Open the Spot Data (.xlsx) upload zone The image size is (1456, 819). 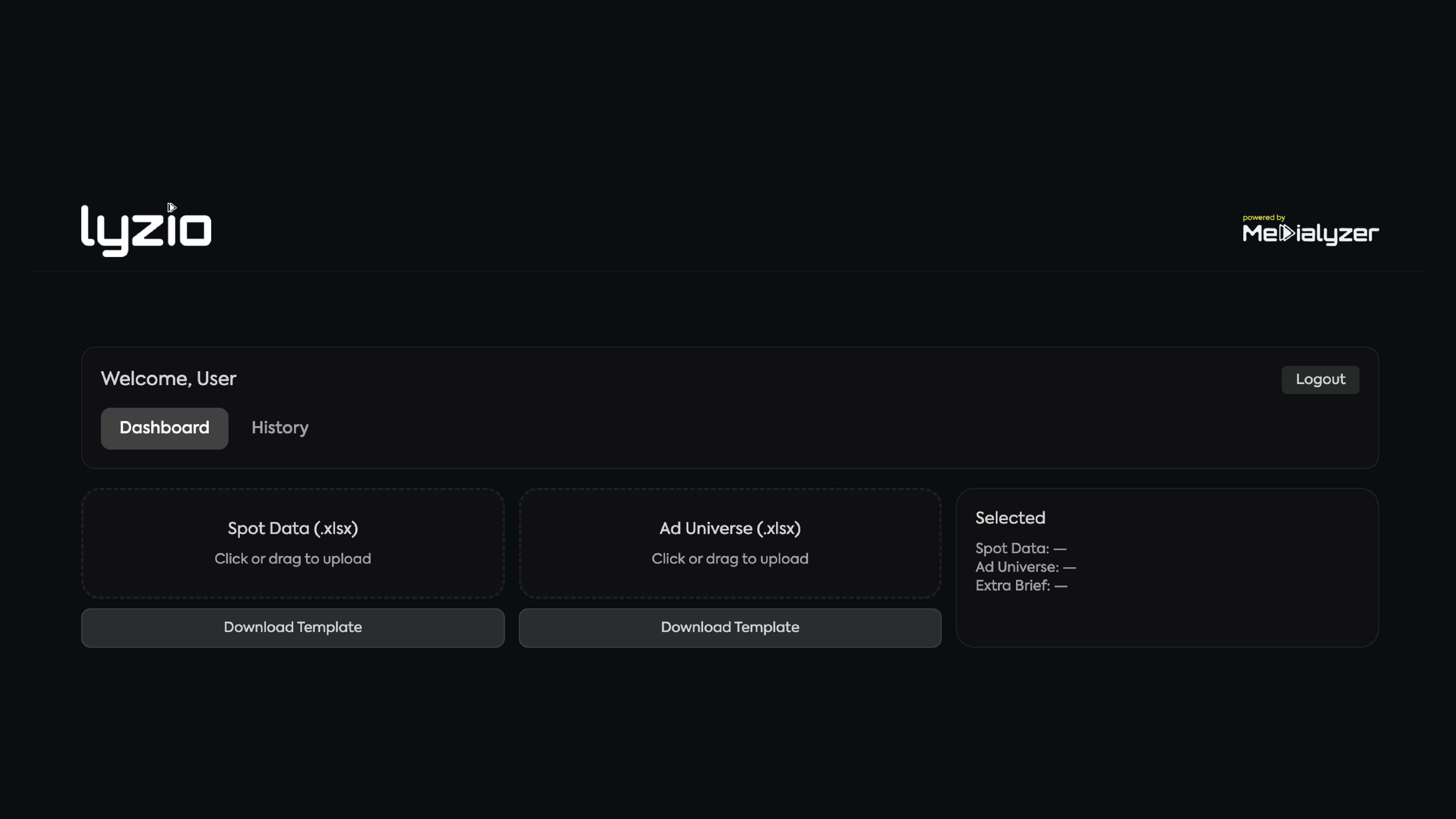coord(292,543)
